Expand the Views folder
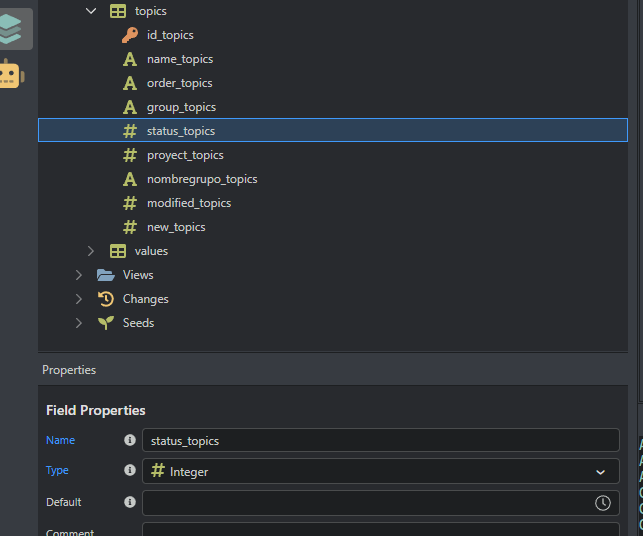The image size is (643, 536). pos(79,275)
